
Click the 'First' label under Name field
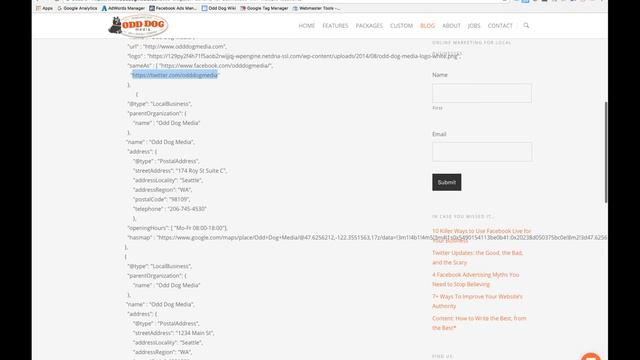(x=437, y=108)
